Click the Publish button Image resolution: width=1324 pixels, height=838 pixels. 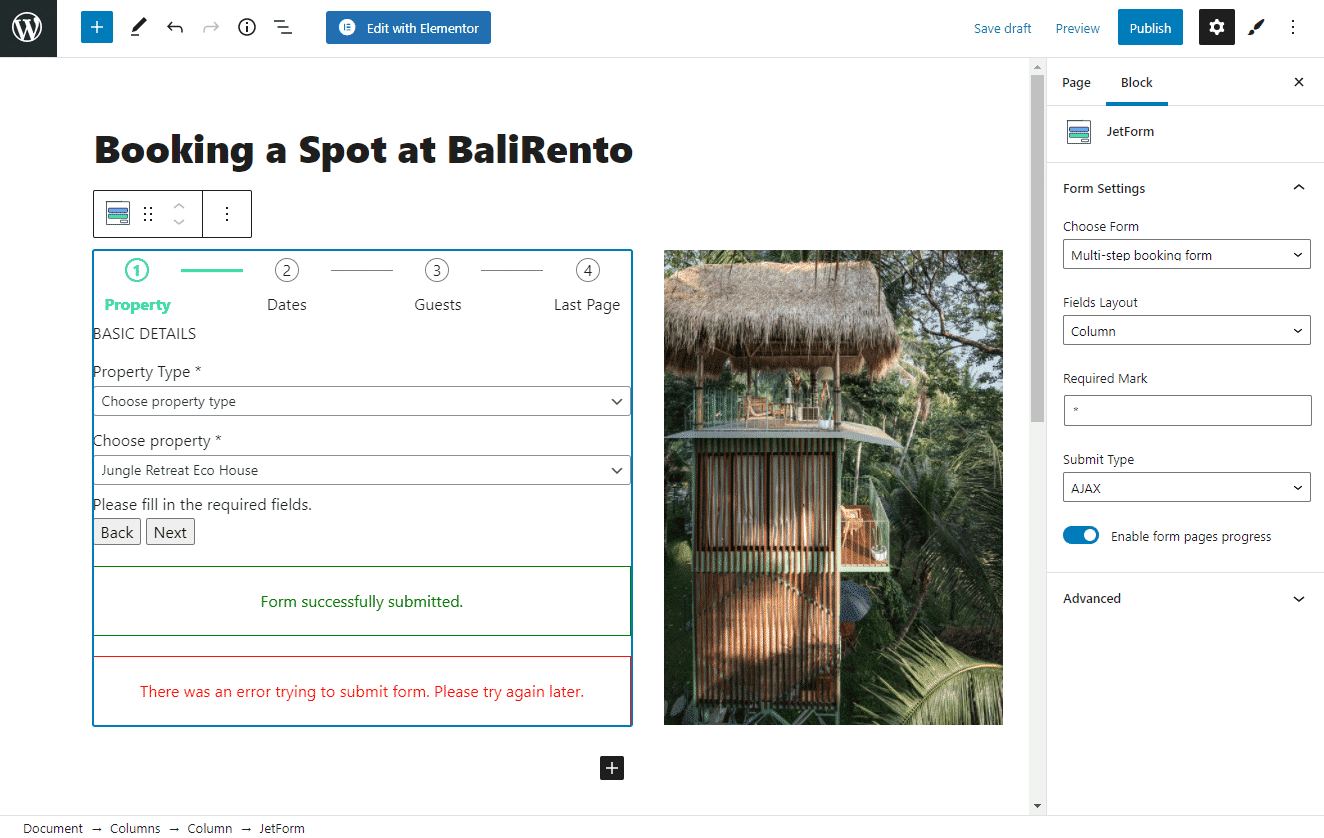1150,28
